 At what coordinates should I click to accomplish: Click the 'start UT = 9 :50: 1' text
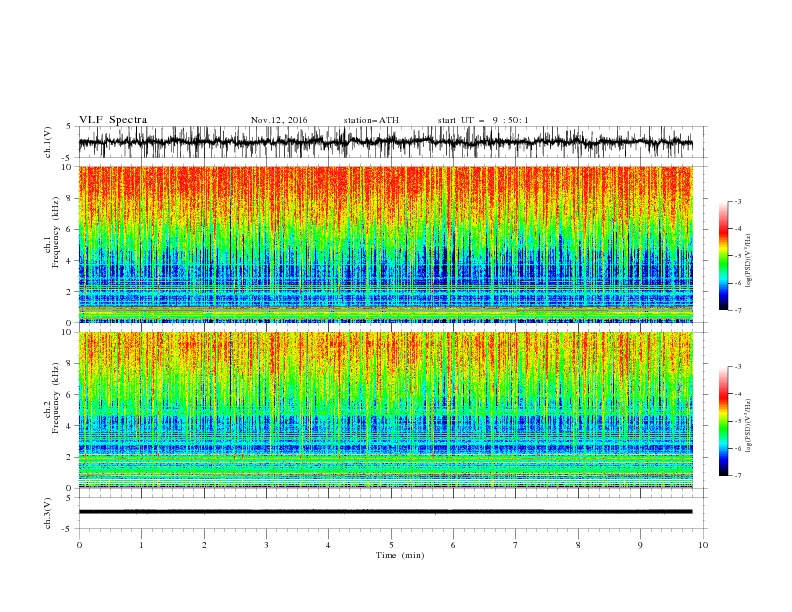[x=483, y=120]
